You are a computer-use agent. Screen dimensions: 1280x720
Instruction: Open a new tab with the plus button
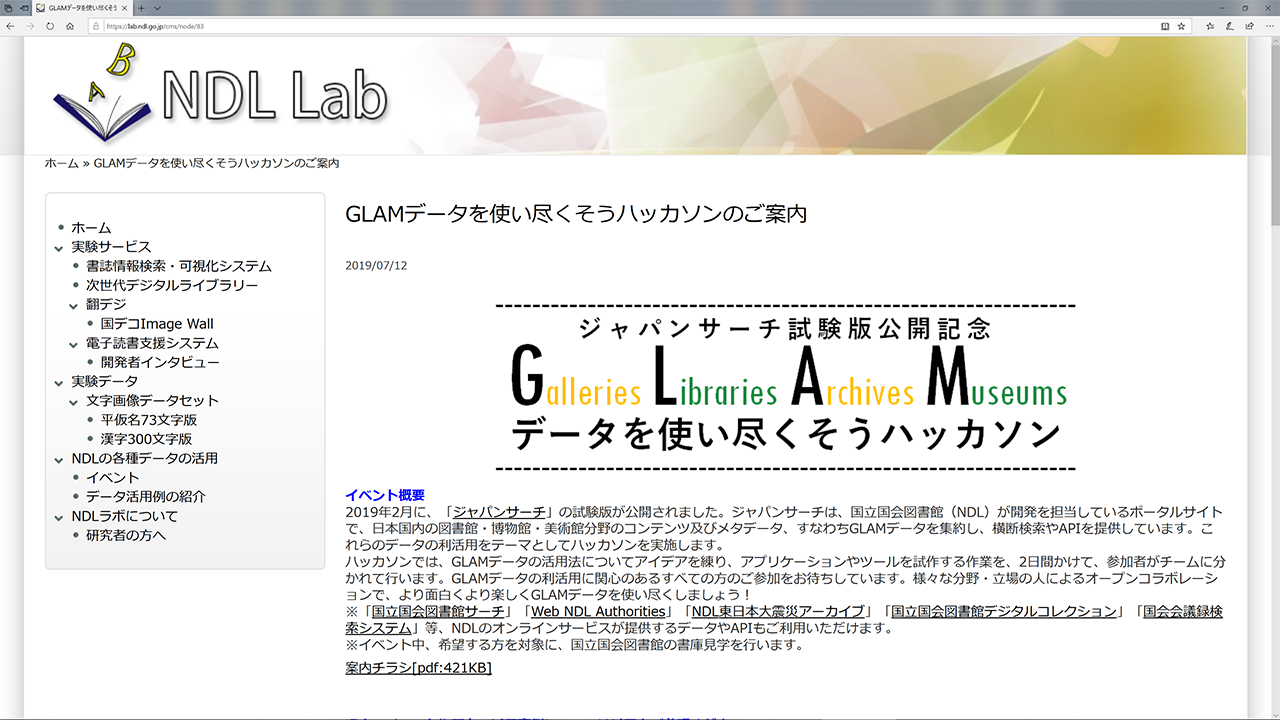141,8
